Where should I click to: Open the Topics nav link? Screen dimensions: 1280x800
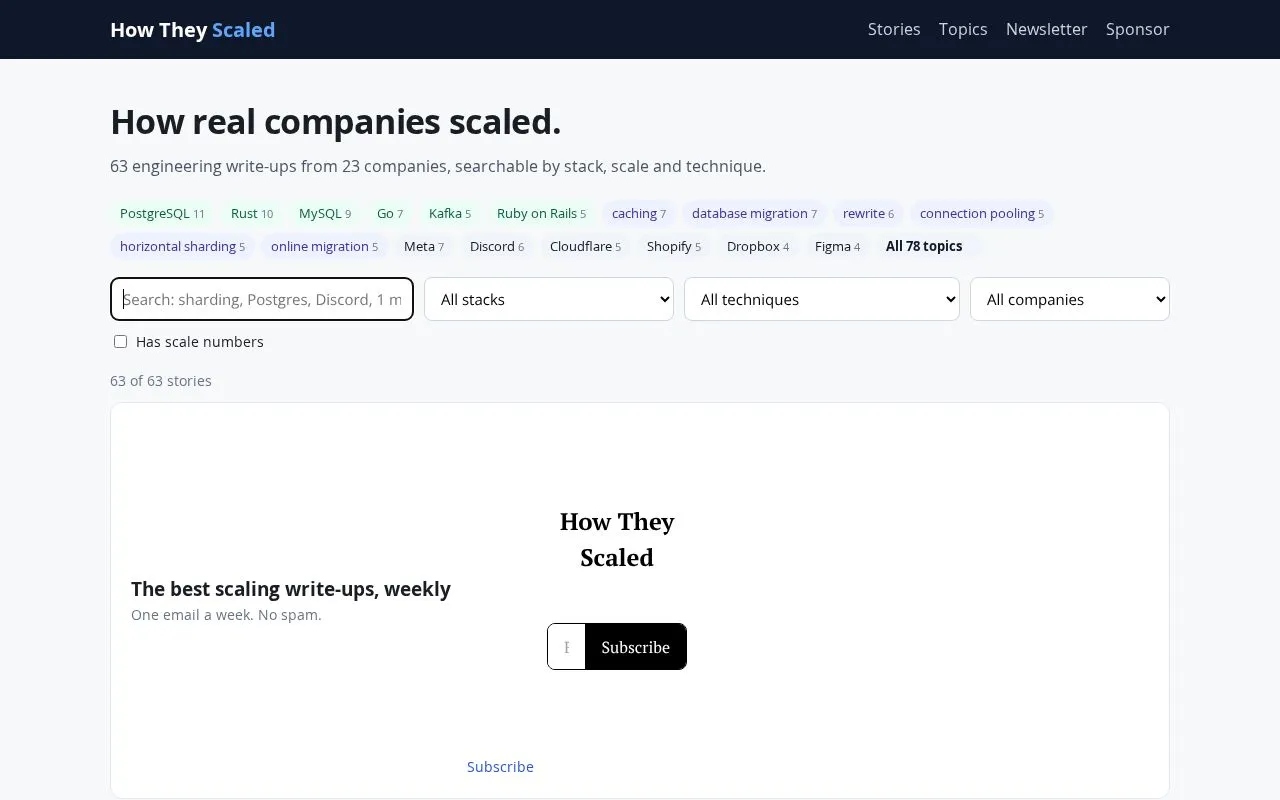(x=963, y=29)
